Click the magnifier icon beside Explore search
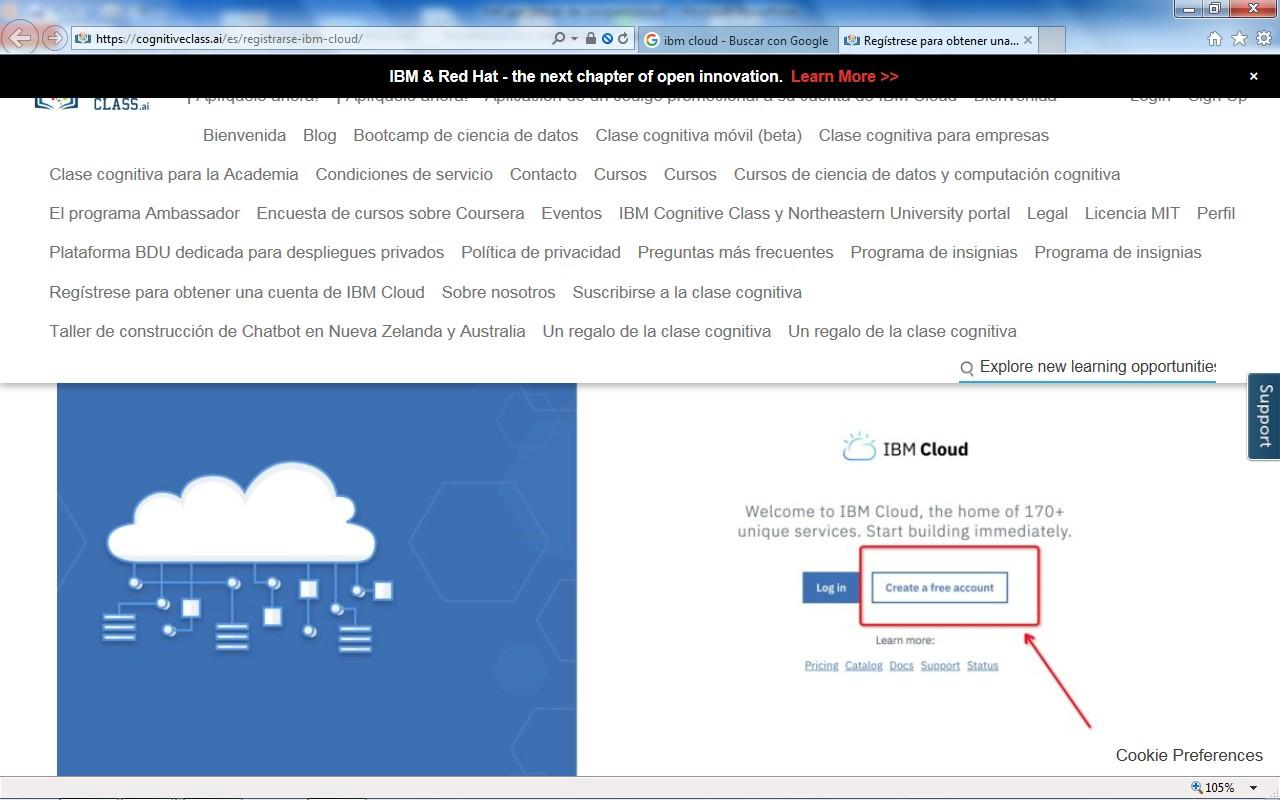The height and width of the screenshot is (800, 1280). pos(967,368)
